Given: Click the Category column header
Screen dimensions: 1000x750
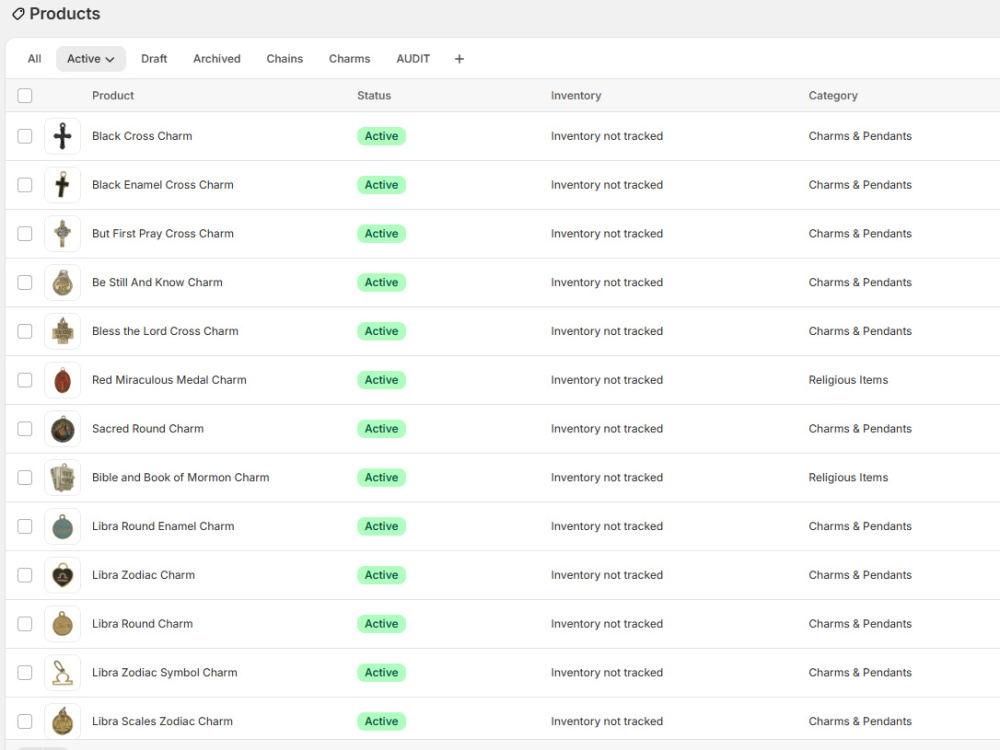Looking at the screenshot, I should tap(833, 96).
